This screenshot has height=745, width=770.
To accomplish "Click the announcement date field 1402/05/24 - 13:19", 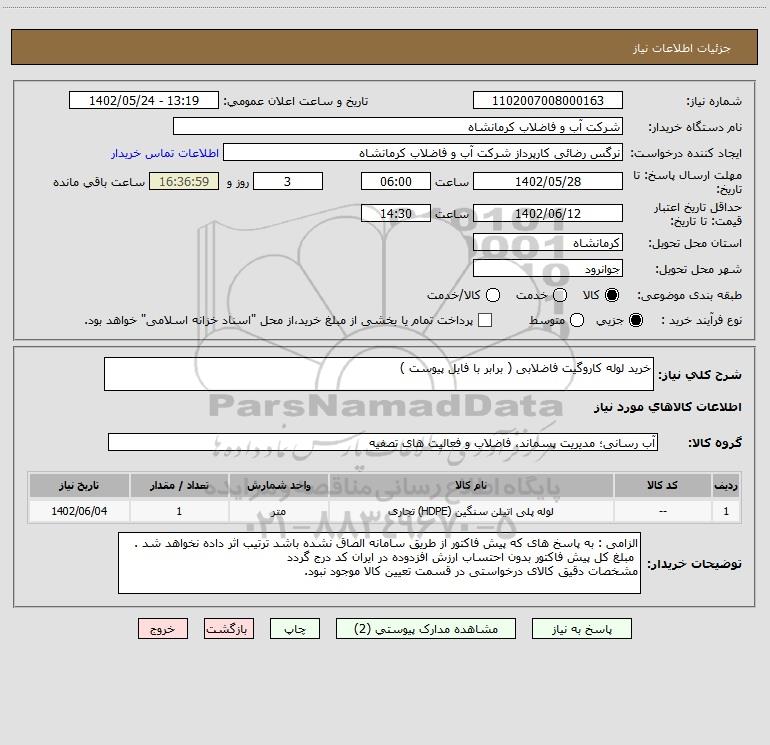I will [x=144, y=101].
